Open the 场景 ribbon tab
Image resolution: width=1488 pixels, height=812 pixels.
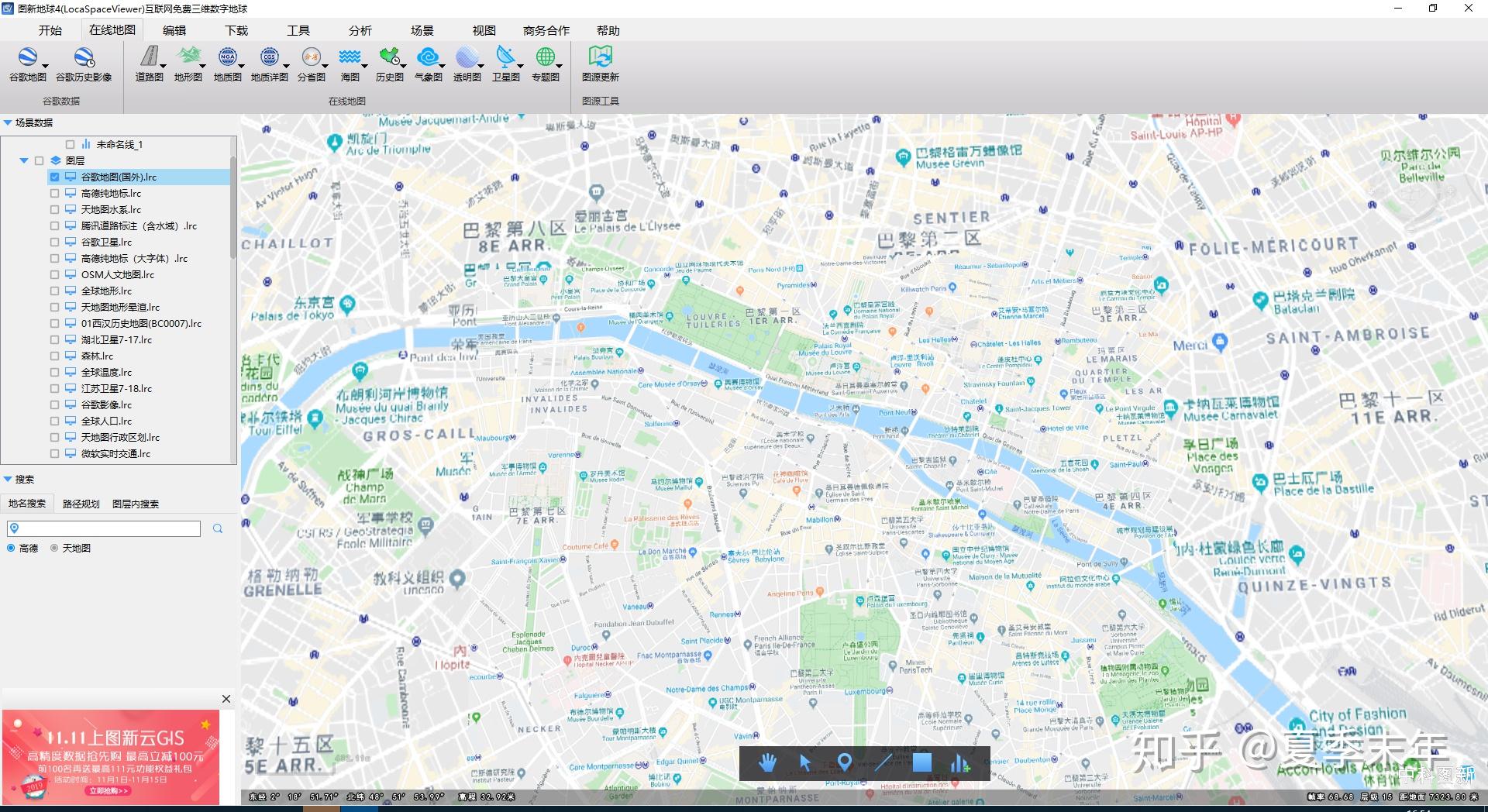422,30
